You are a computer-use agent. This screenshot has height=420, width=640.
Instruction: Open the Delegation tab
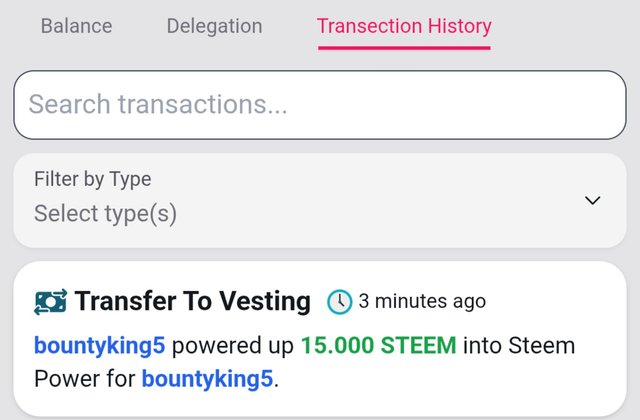[214, 26]
